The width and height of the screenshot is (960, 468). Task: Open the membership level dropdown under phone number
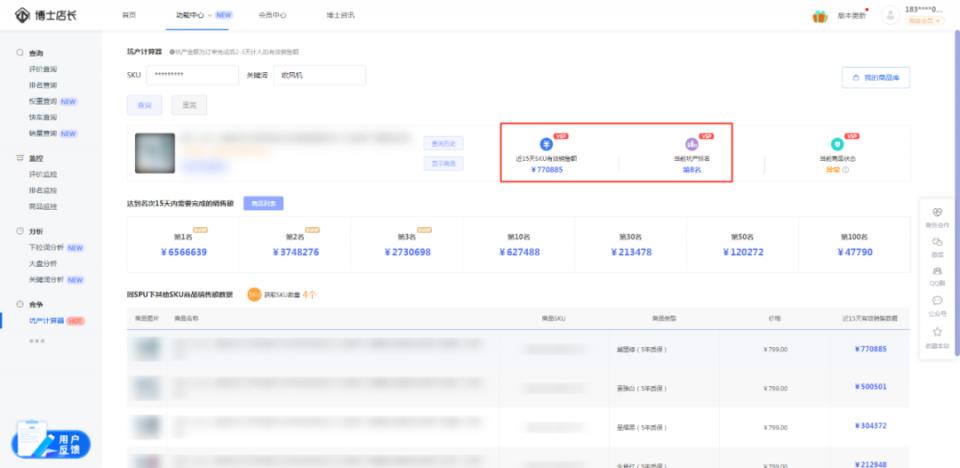pos(924,21)
